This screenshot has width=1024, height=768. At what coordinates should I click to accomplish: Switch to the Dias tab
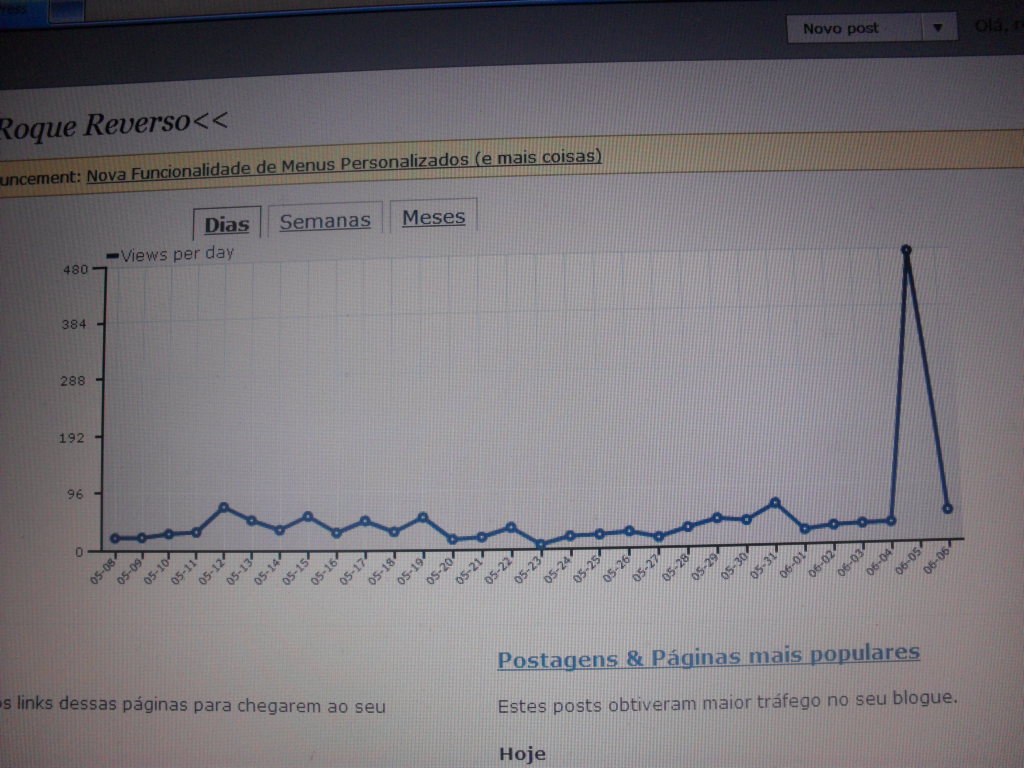click(227, 223)
